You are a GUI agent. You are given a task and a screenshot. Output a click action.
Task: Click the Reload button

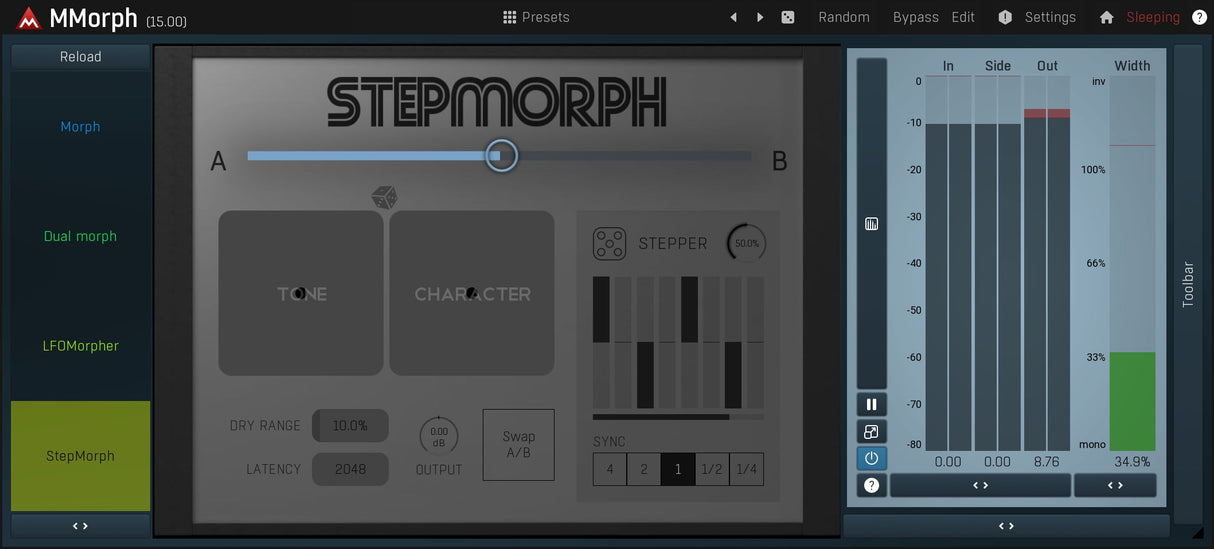tap(80, 57)
